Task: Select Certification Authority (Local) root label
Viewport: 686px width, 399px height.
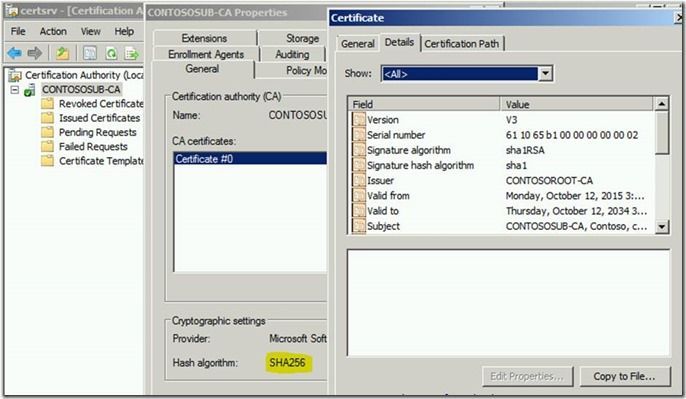Action: point(84,75)
